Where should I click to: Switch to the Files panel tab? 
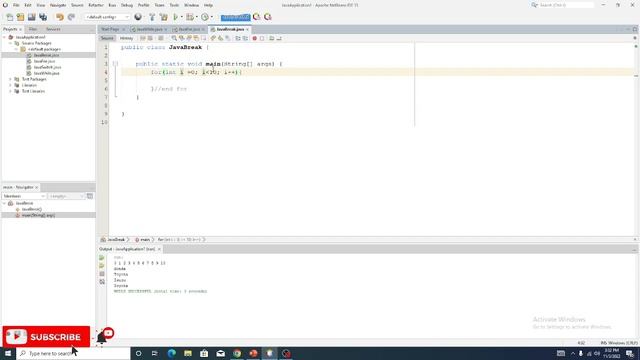(33, 29)
